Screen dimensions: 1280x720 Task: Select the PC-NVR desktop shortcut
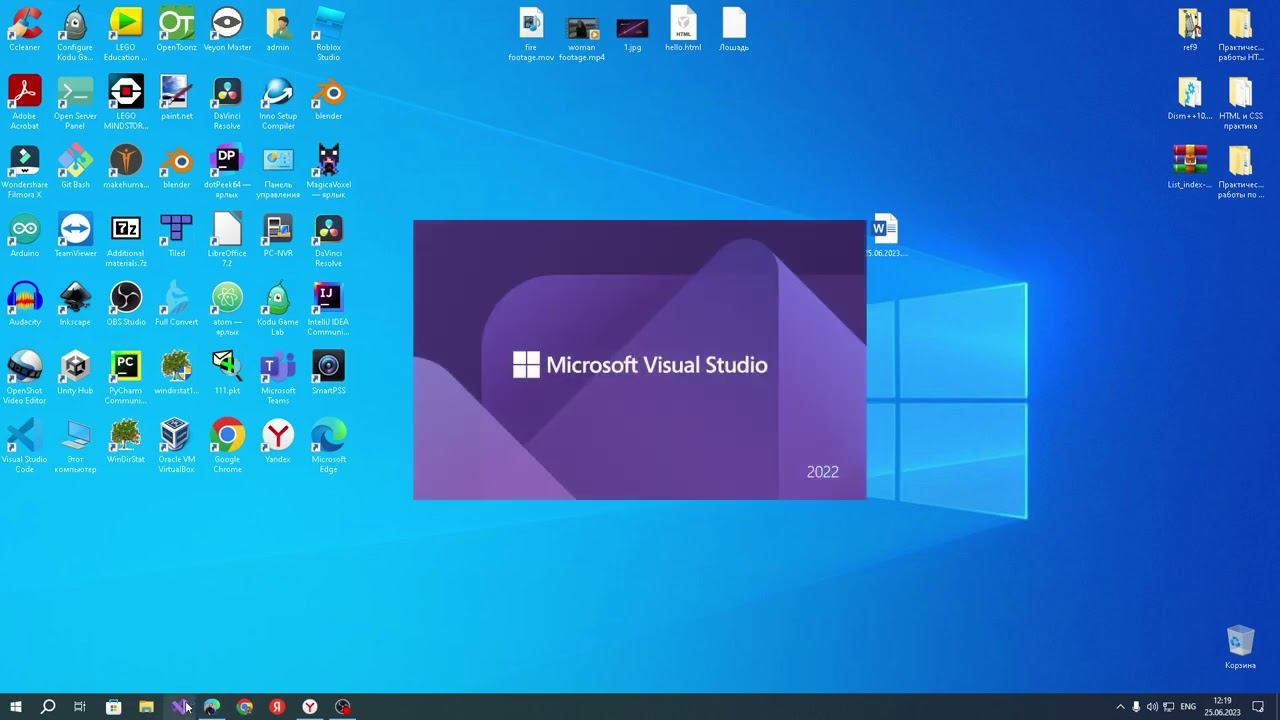(x=278, y=236)
